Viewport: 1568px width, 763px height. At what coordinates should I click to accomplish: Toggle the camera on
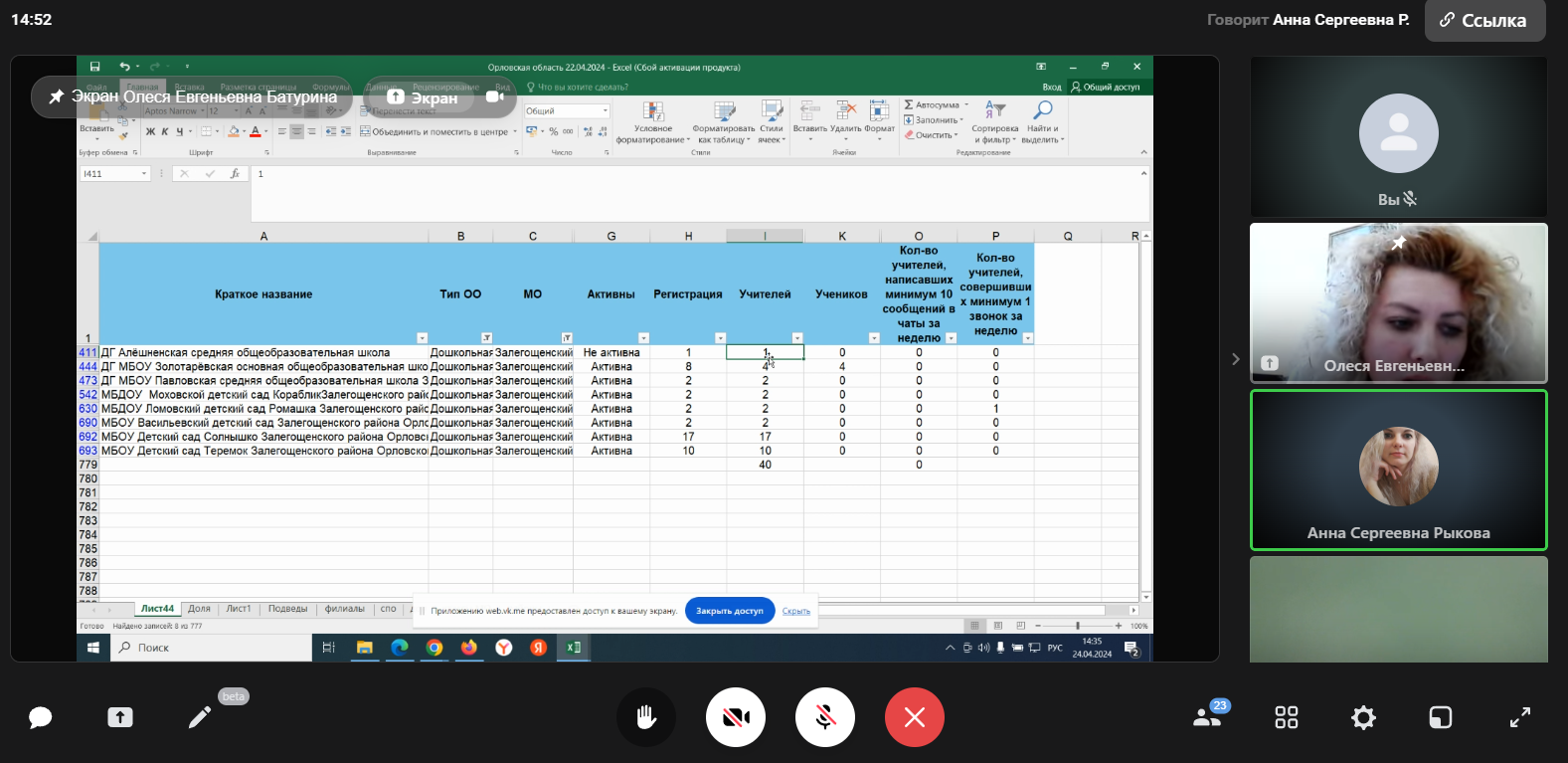(736, 717)
